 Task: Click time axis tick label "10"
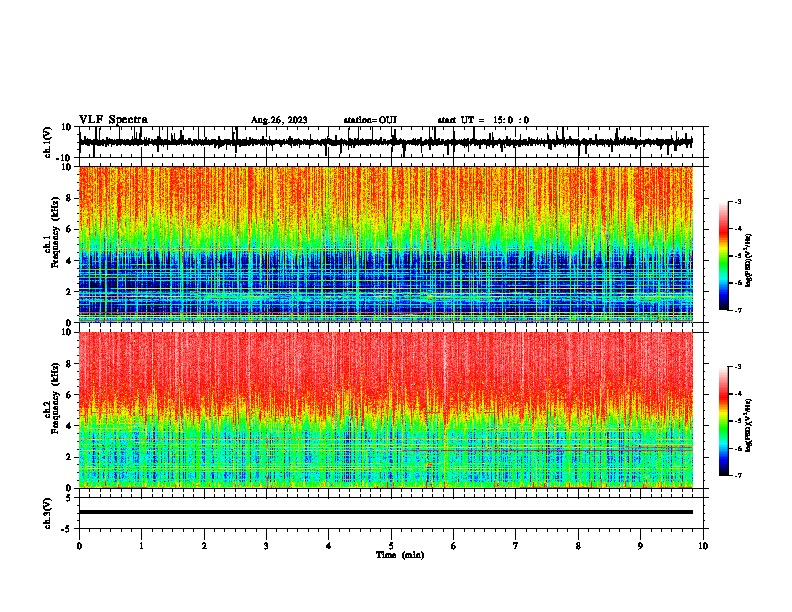703,546
